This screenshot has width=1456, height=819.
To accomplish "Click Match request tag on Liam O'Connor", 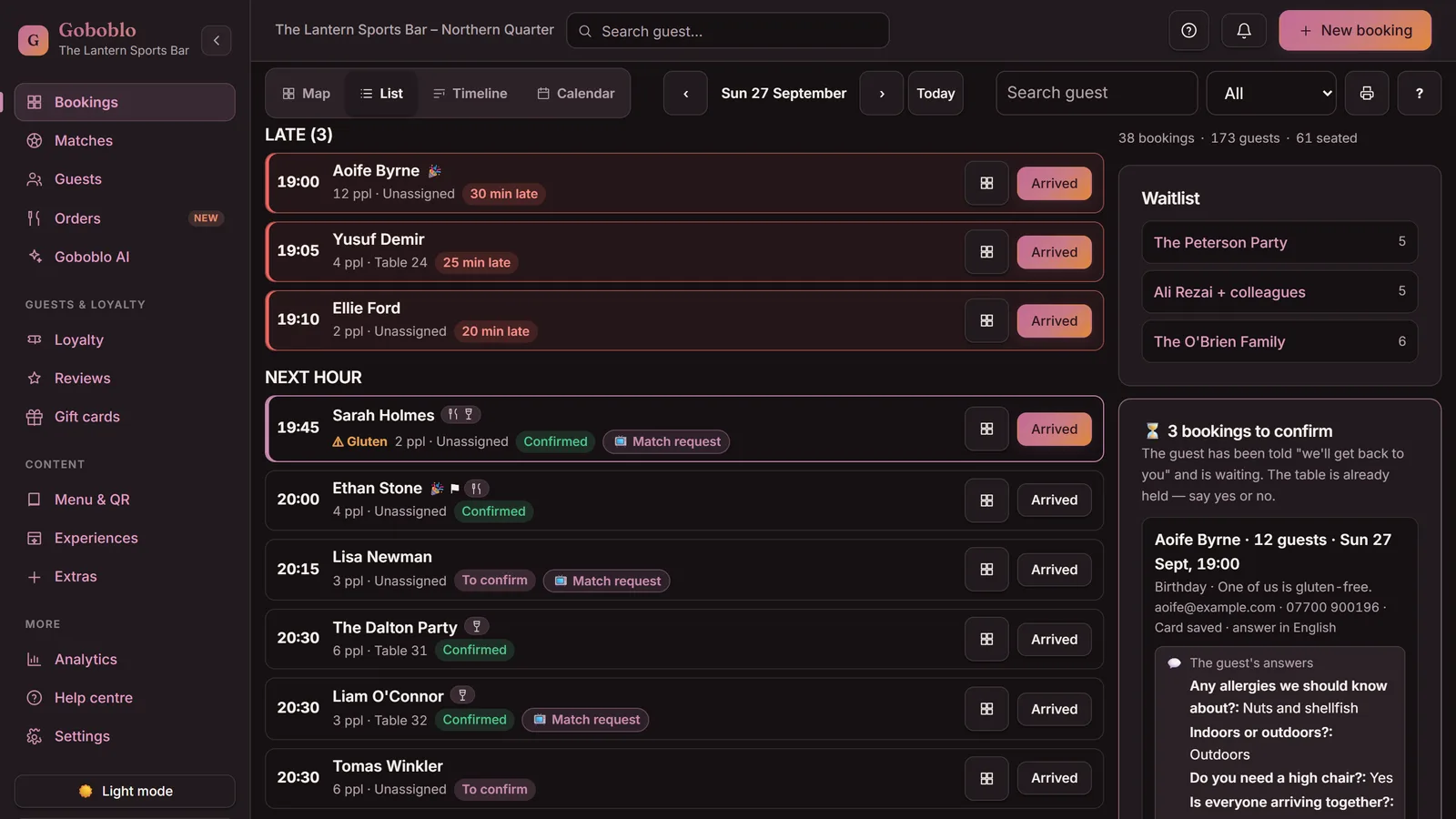I will [585, 720].
